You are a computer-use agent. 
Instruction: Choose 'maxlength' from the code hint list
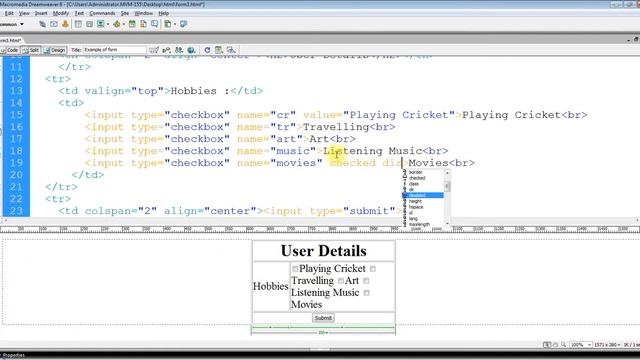click(419, 224)
